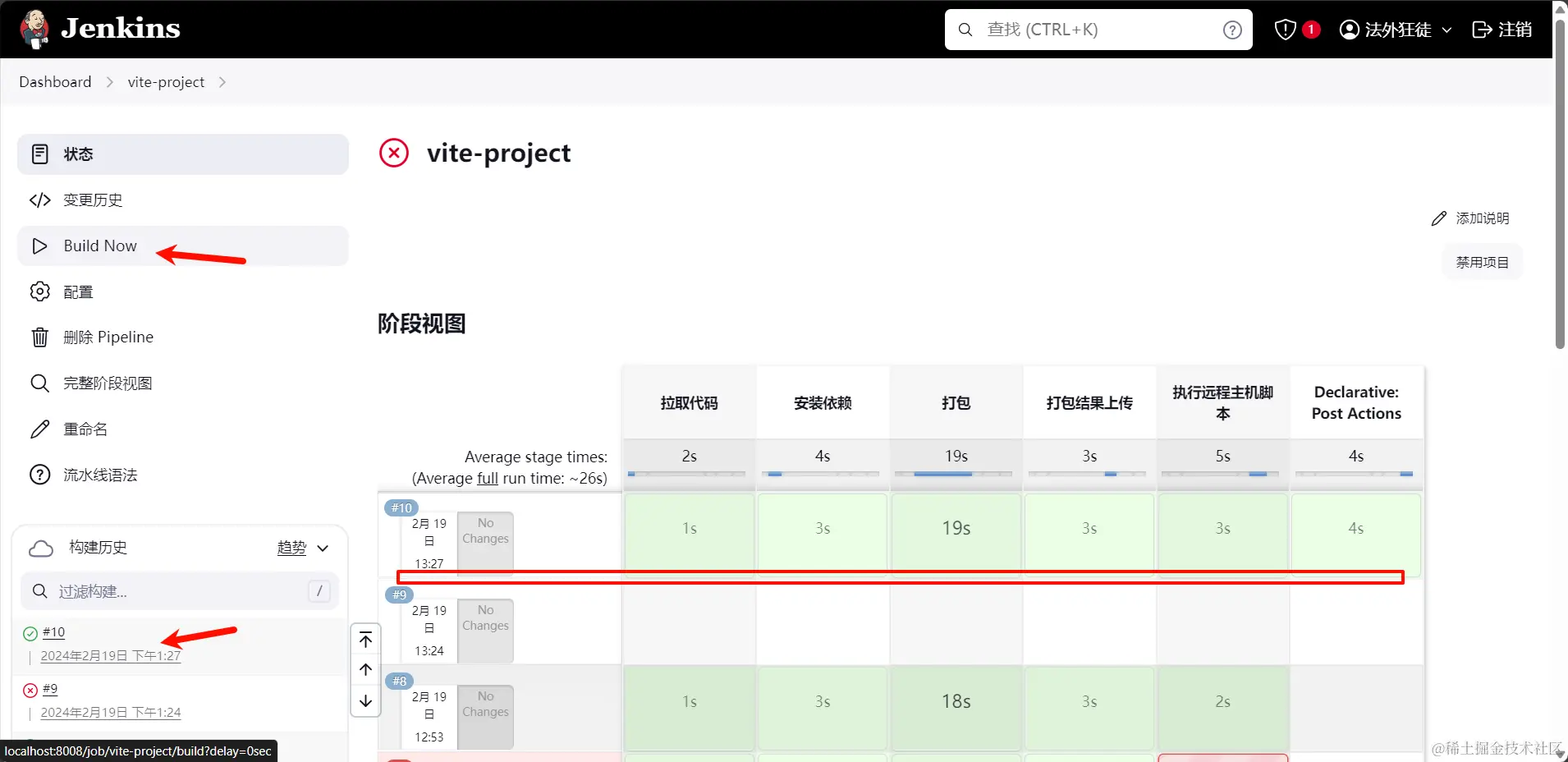Jump to top with the arrow-to-bar icon

pos(366,640)
